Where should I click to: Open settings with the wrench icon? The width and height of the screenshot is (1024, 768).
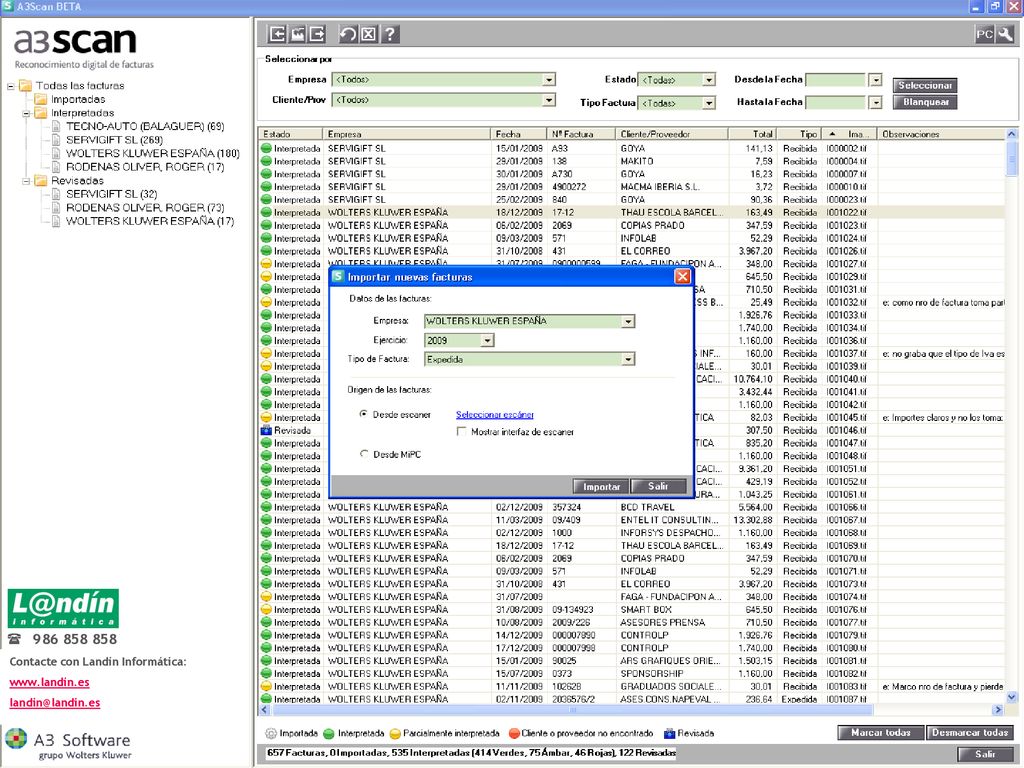tap(1005, 35)
